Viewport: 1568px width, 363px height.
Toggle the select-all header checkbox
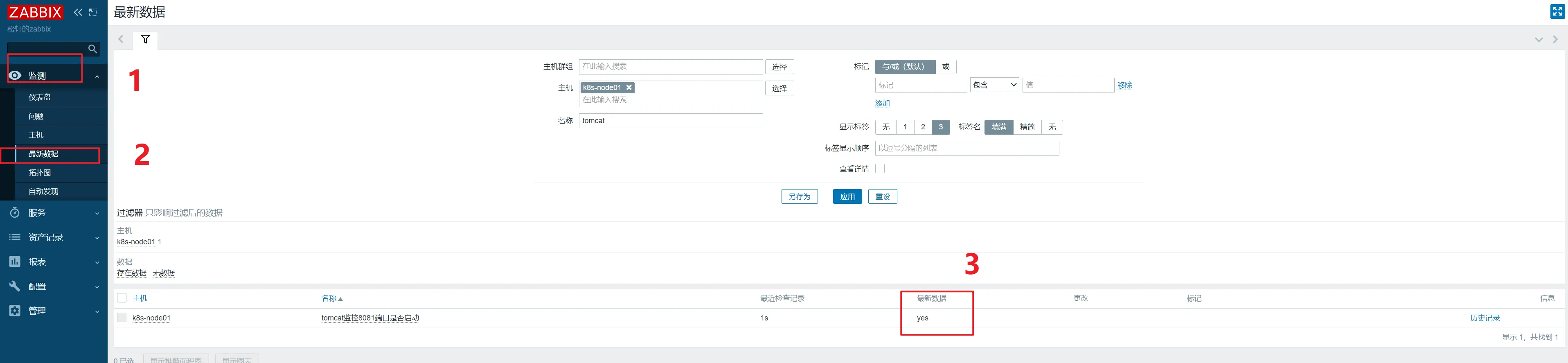coord(122,298)
